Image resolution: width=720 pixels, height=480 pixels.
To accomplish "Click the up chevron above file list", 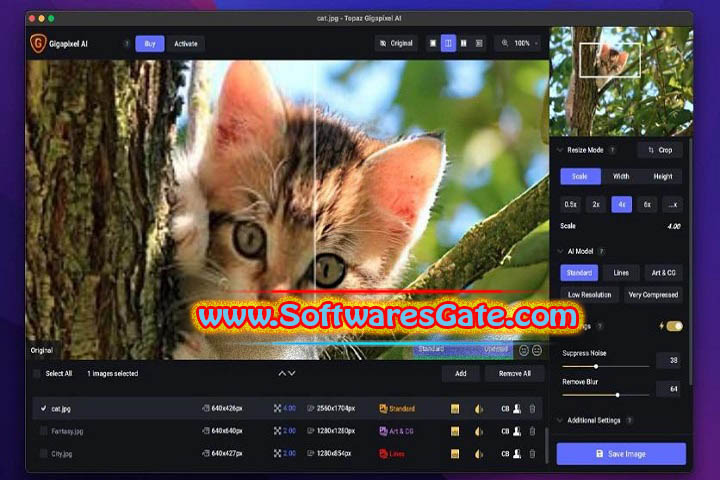I will [282, 373].
